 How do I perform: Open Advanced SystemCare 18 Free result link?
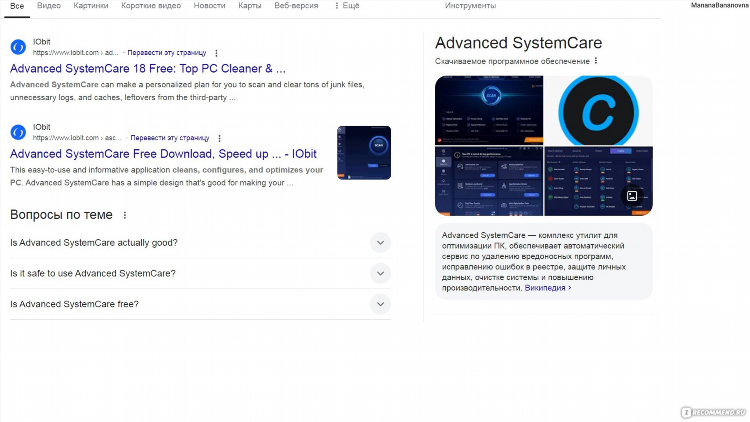tap(148, 68)
